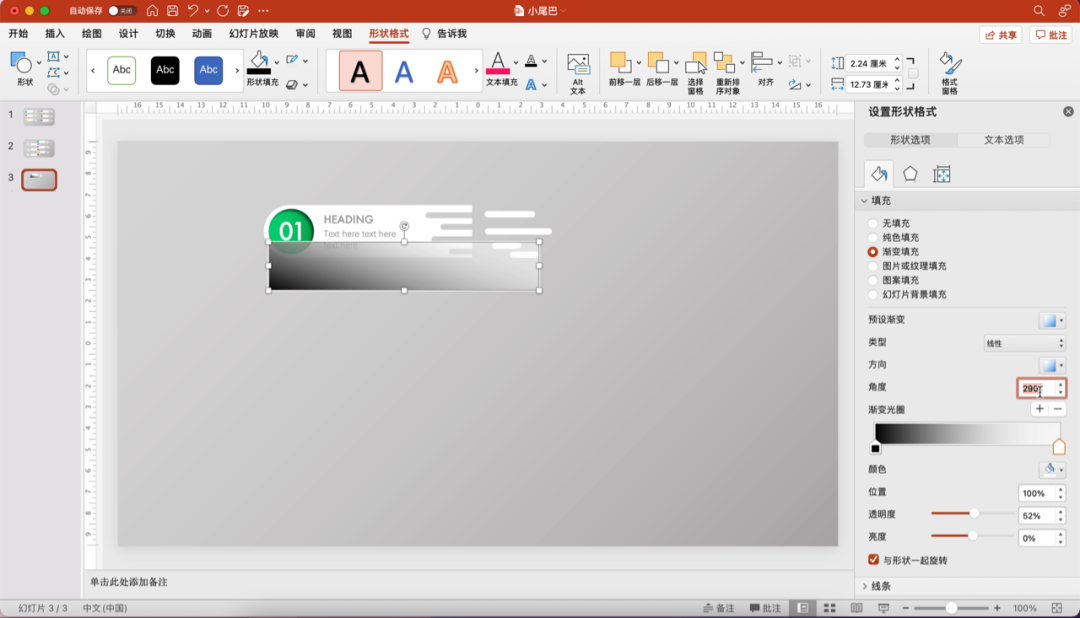1080x618 pixels.
Task: Start slideshow icon in status bar
Action: coord(884,608)
